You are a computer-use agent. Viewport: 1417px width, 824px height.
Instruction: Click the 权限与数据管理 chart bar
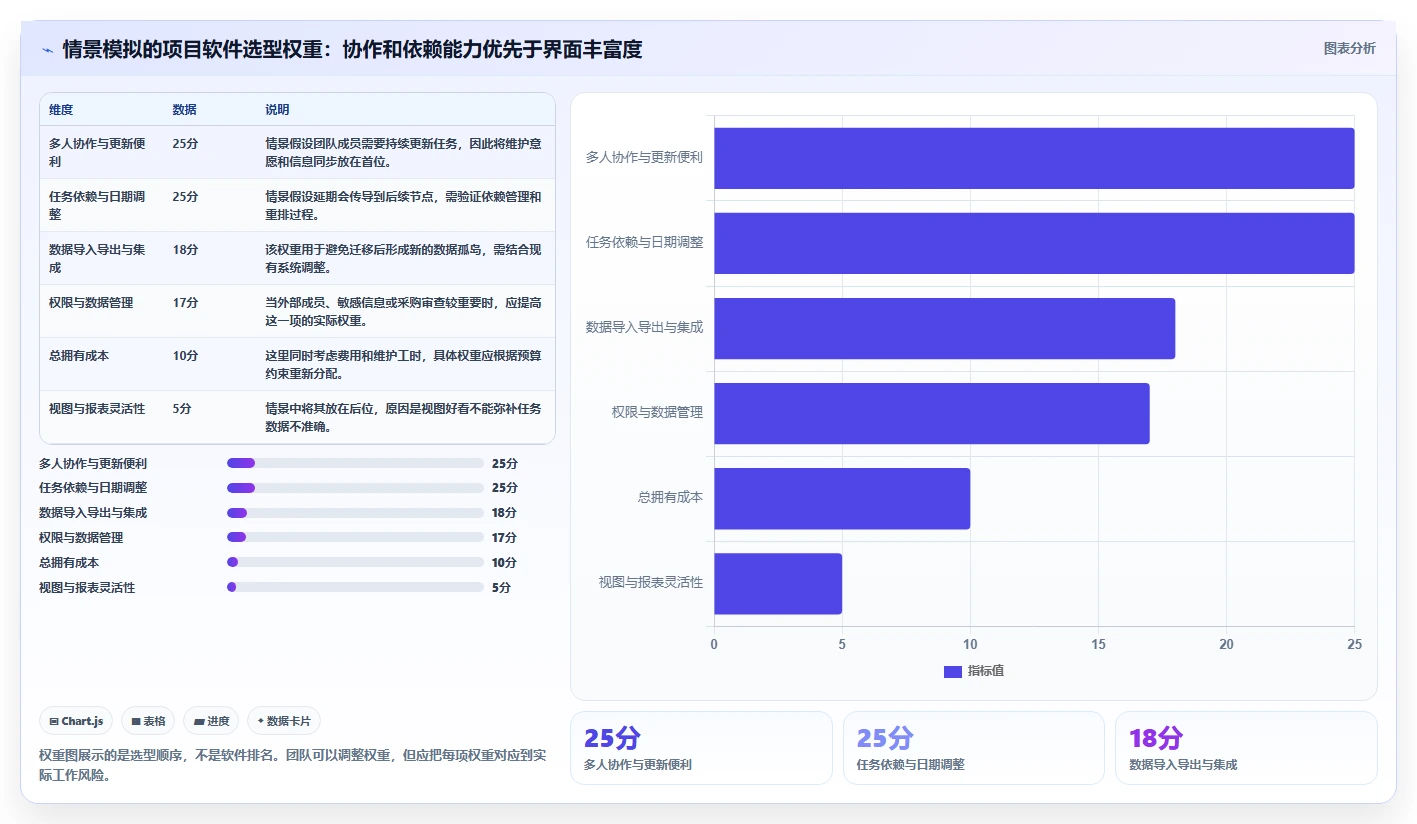click(x=932, y=413)
